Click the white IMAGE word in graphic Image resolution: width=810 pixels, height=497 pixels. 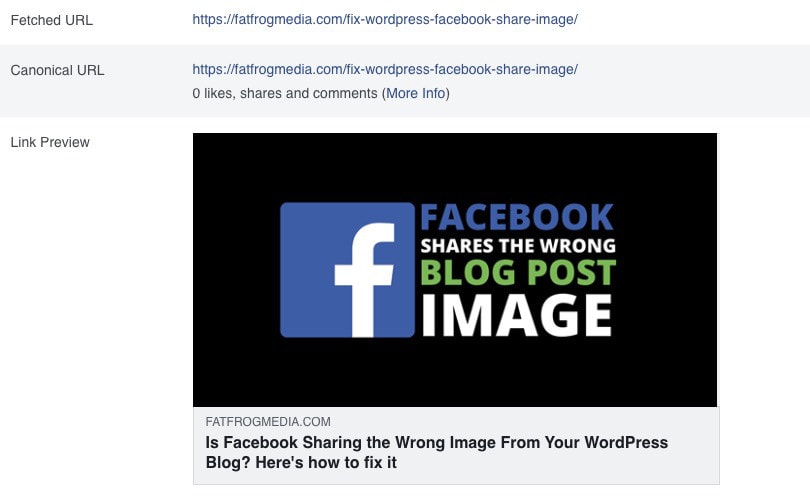point(517,316)
